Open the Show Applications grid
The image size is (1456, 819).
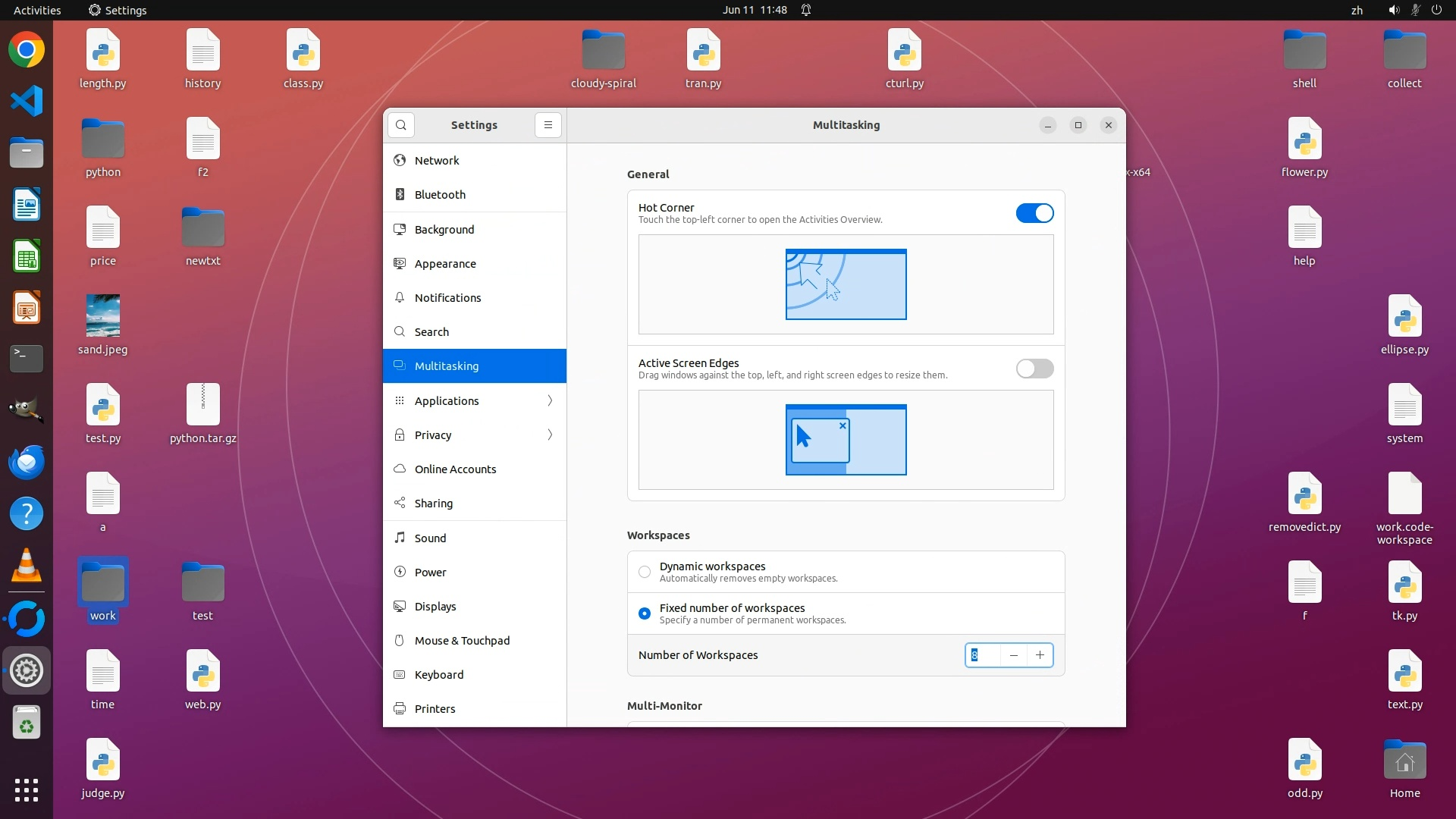[27, 790]
